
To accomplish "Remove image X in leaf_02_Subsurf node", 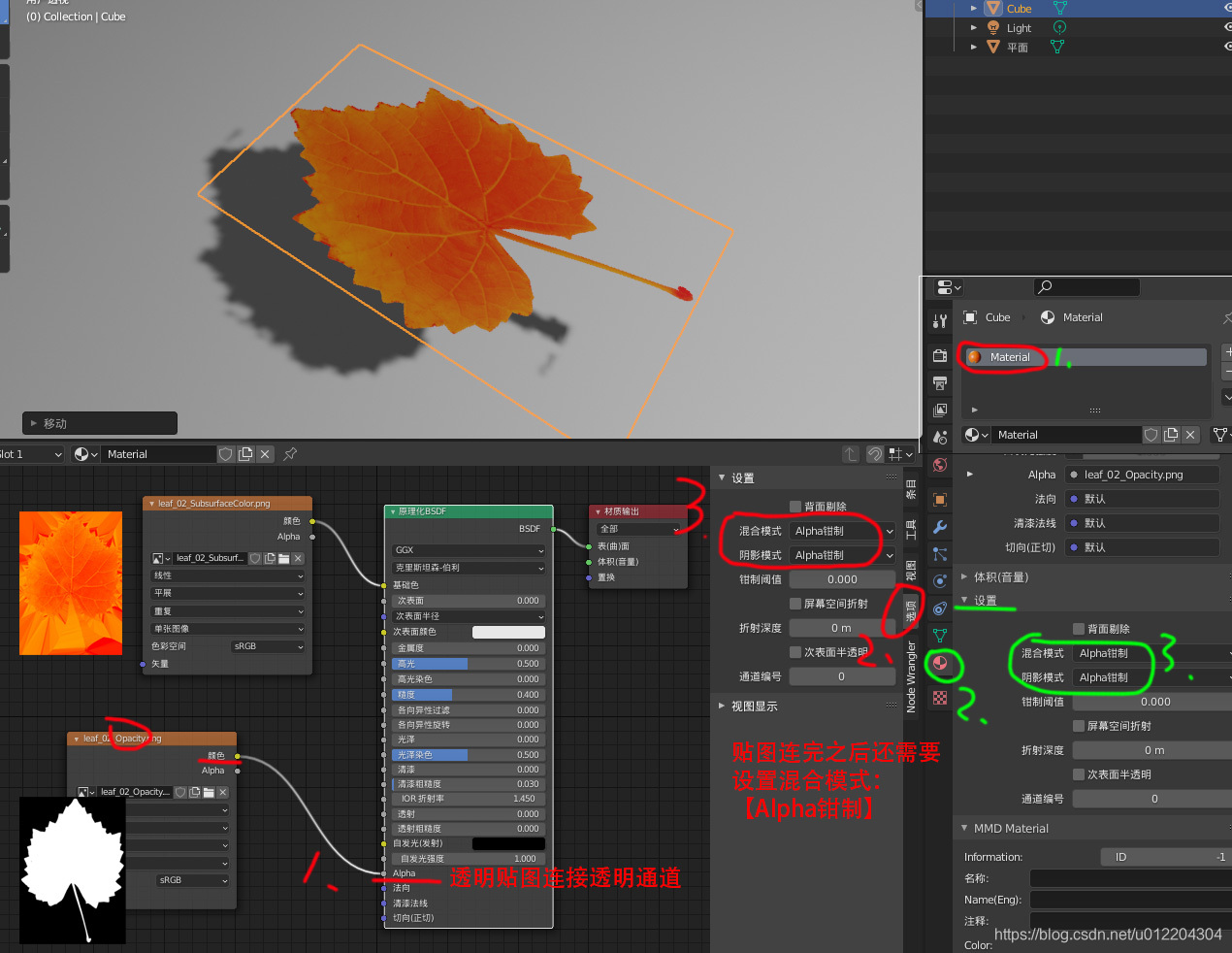I will point(298,558).
